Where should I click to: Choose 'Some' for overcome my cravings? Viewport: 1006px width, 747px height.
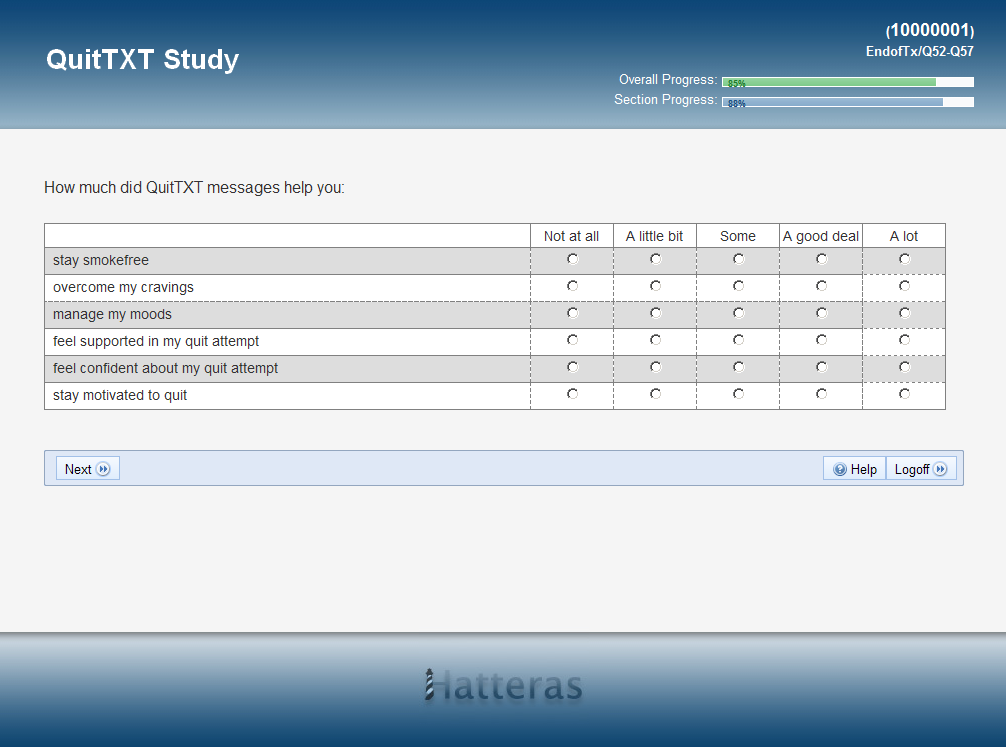[x=738, y=286]
